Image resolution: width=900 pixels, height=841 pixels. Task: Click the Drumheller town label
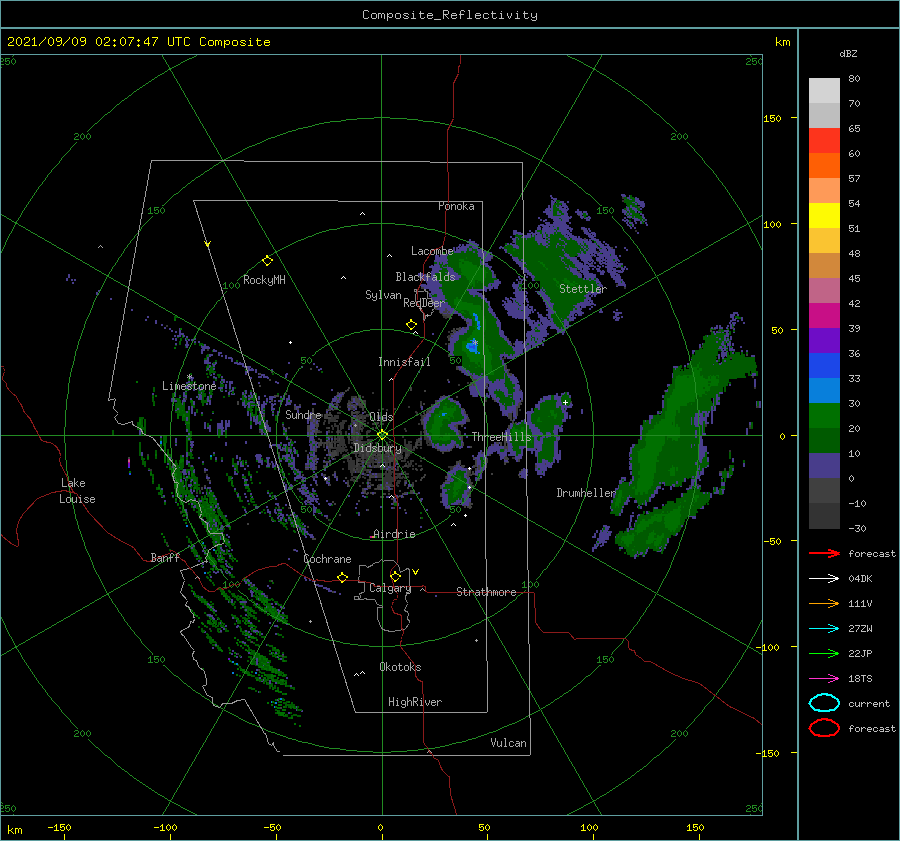[x=586, y=493]
